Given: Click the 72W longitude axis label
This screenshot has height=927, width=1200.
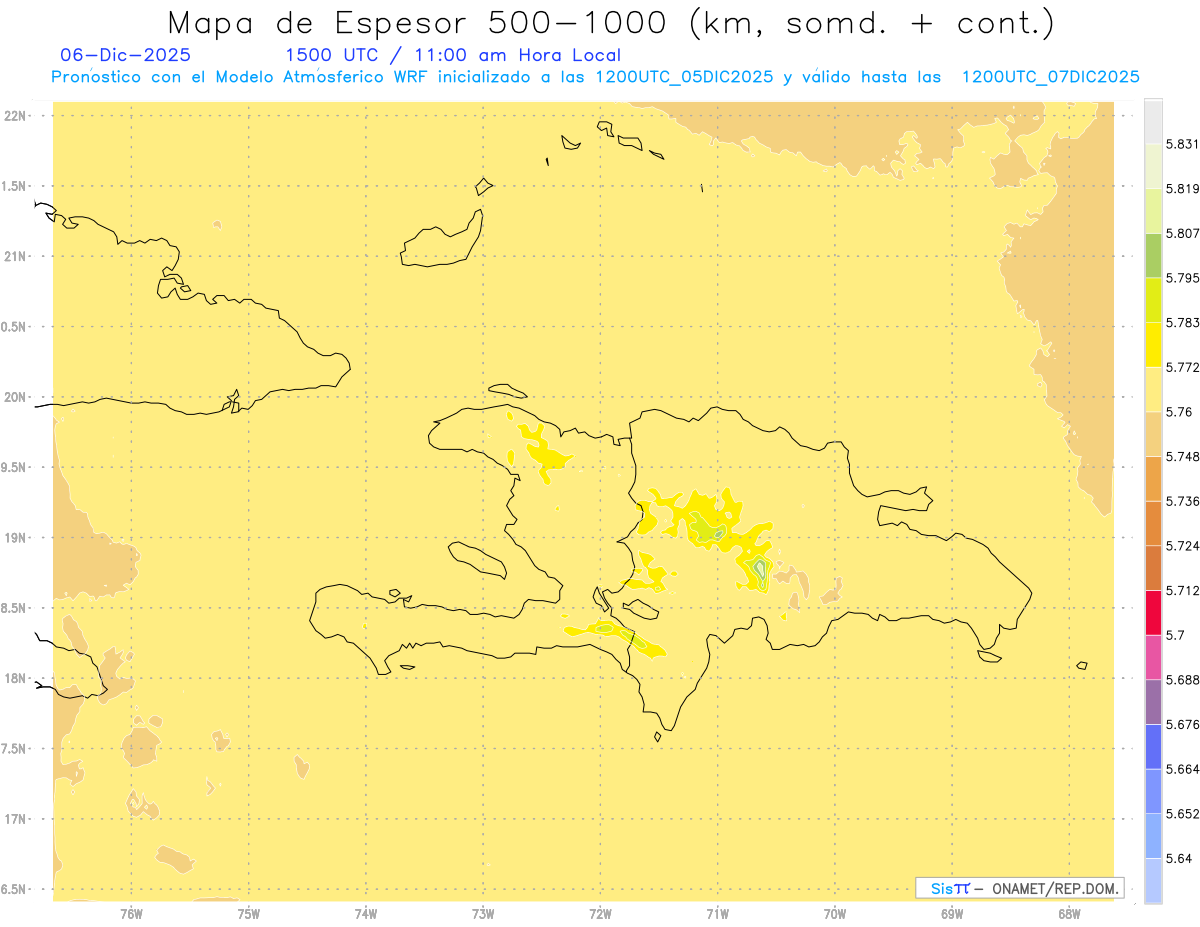Looking at the screenshot, I should 600,914.
